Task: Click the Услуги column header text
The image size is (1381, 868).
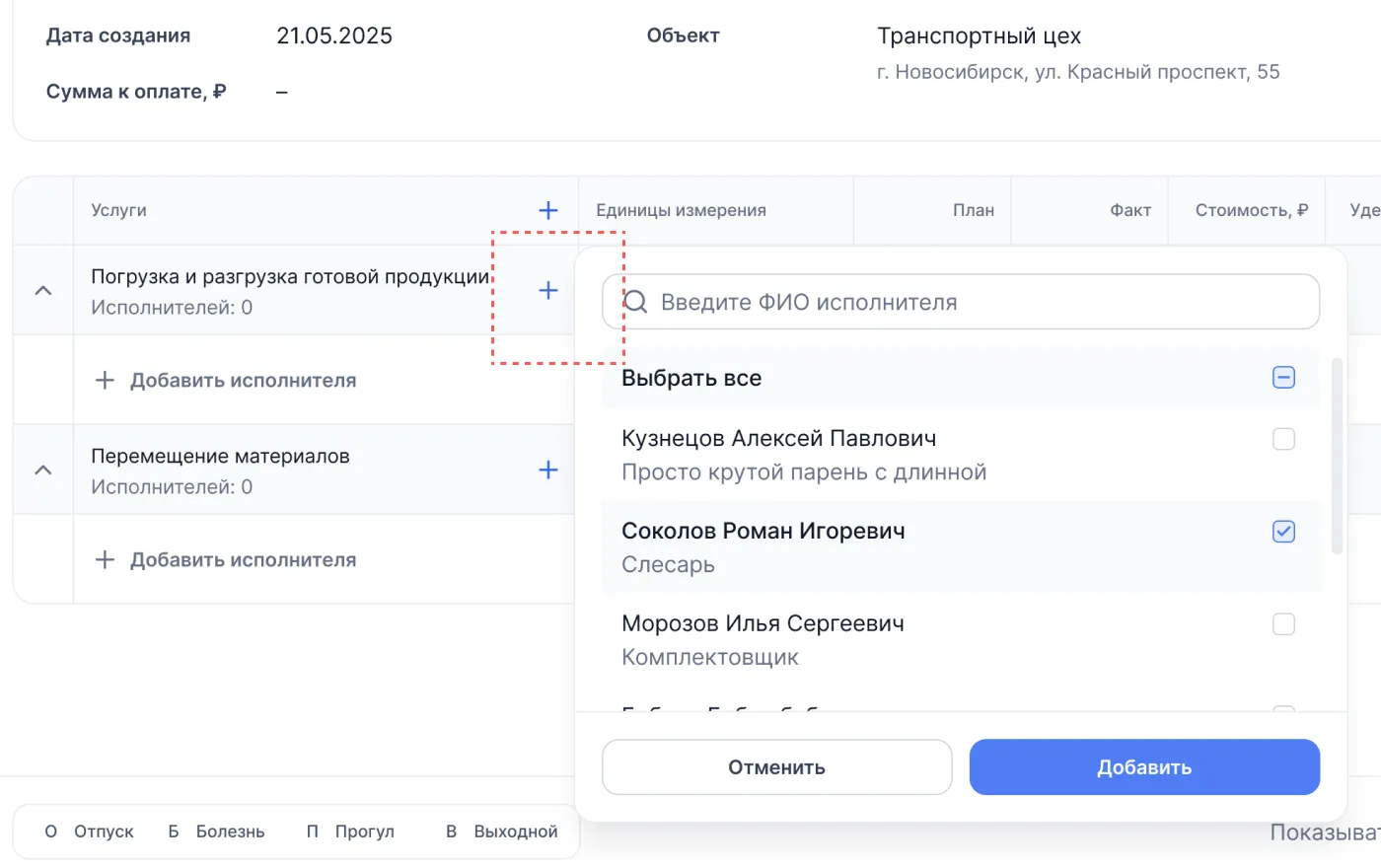Action: [118, 210]
